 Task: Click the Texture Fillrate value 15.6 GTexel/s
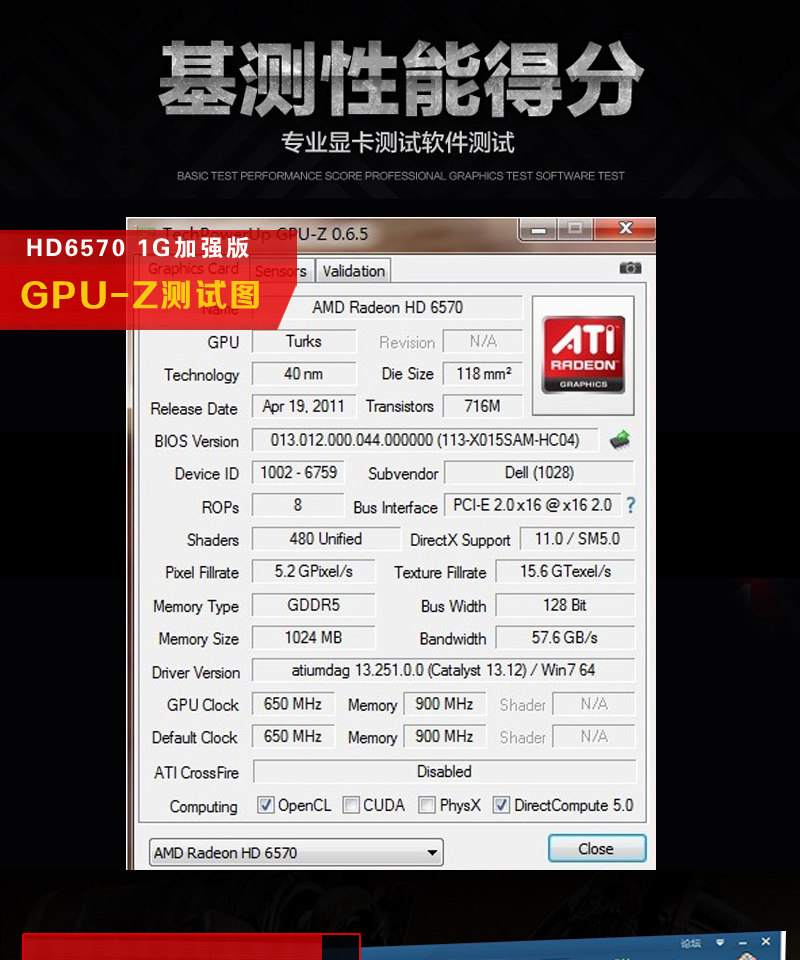click(566, 571)
